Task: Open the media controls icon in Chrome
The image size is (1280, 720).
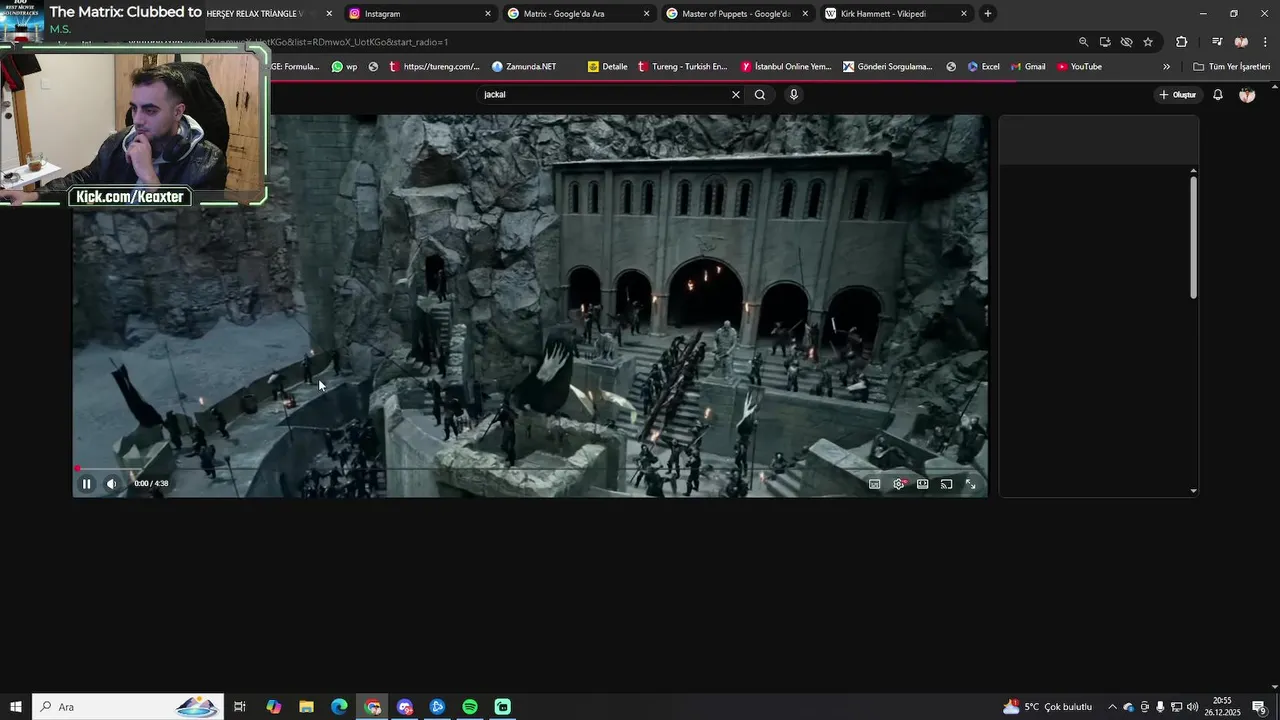Action: tap(1217, 42)
